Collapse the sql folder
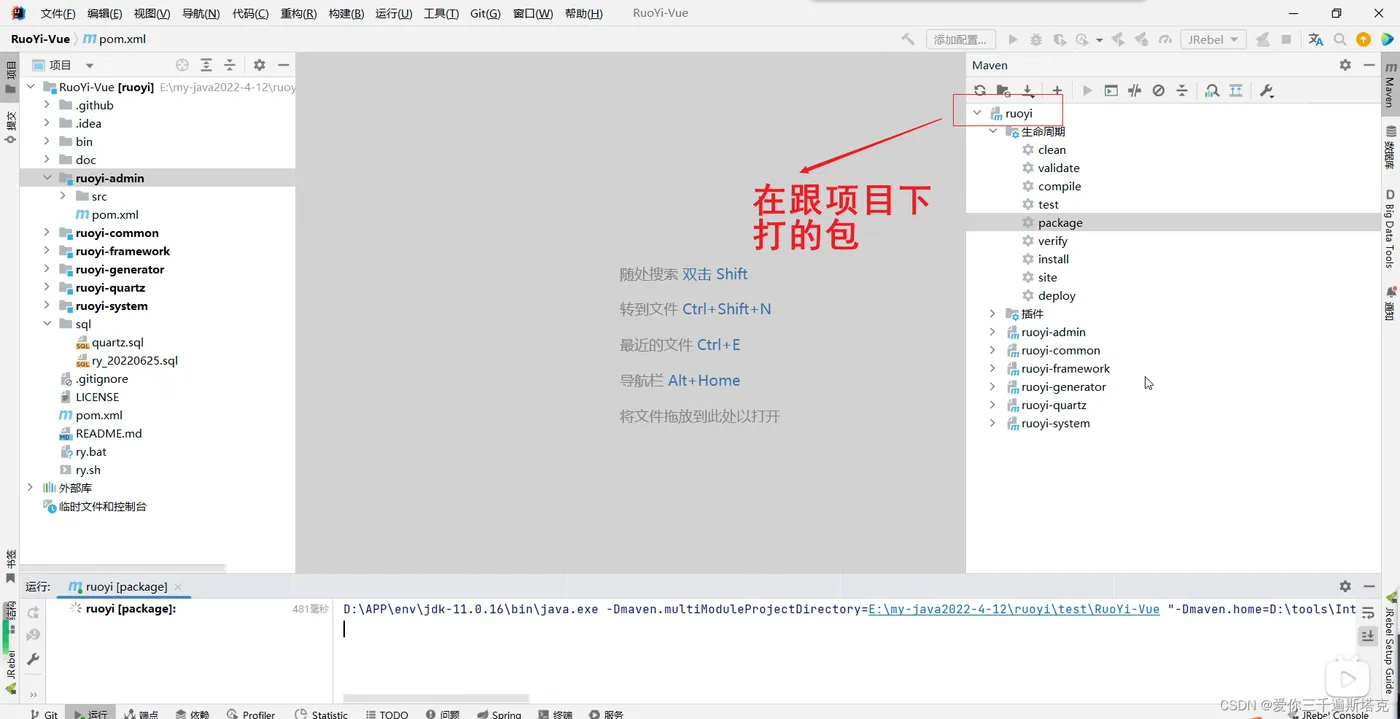 (47, 324)
